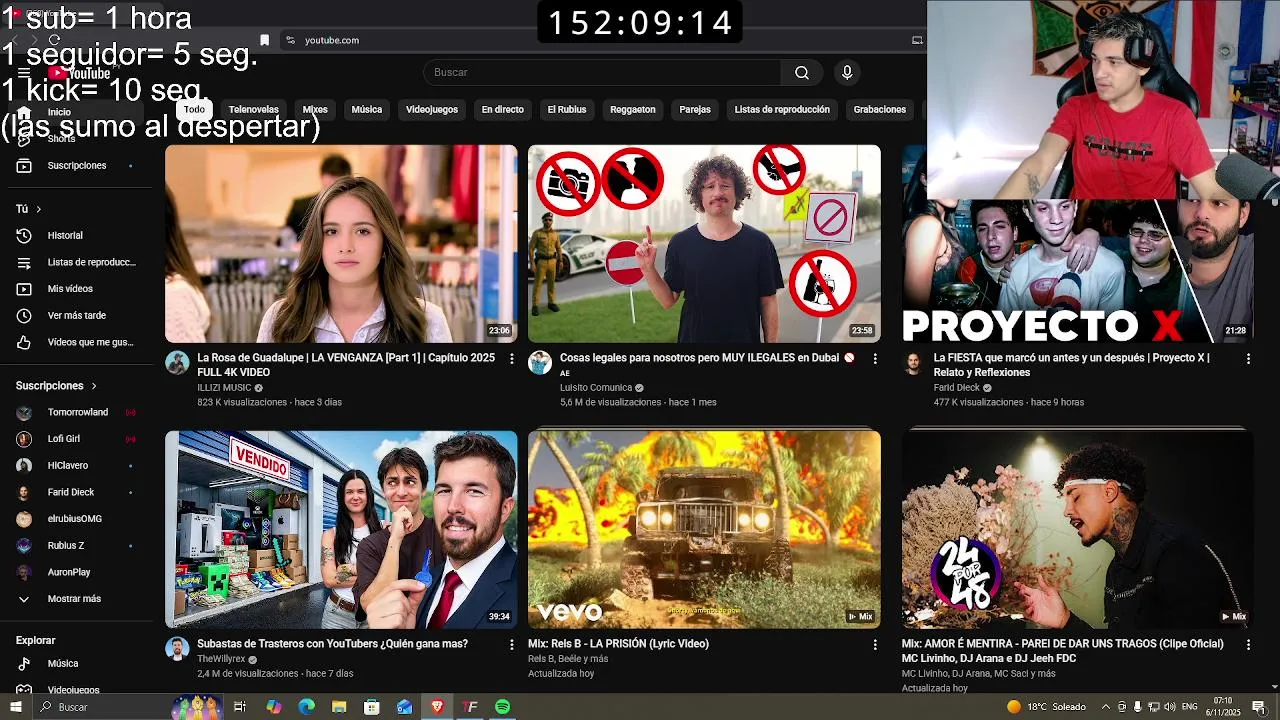Open site settings icon beside youtube.com

click(x=290, y=40)
